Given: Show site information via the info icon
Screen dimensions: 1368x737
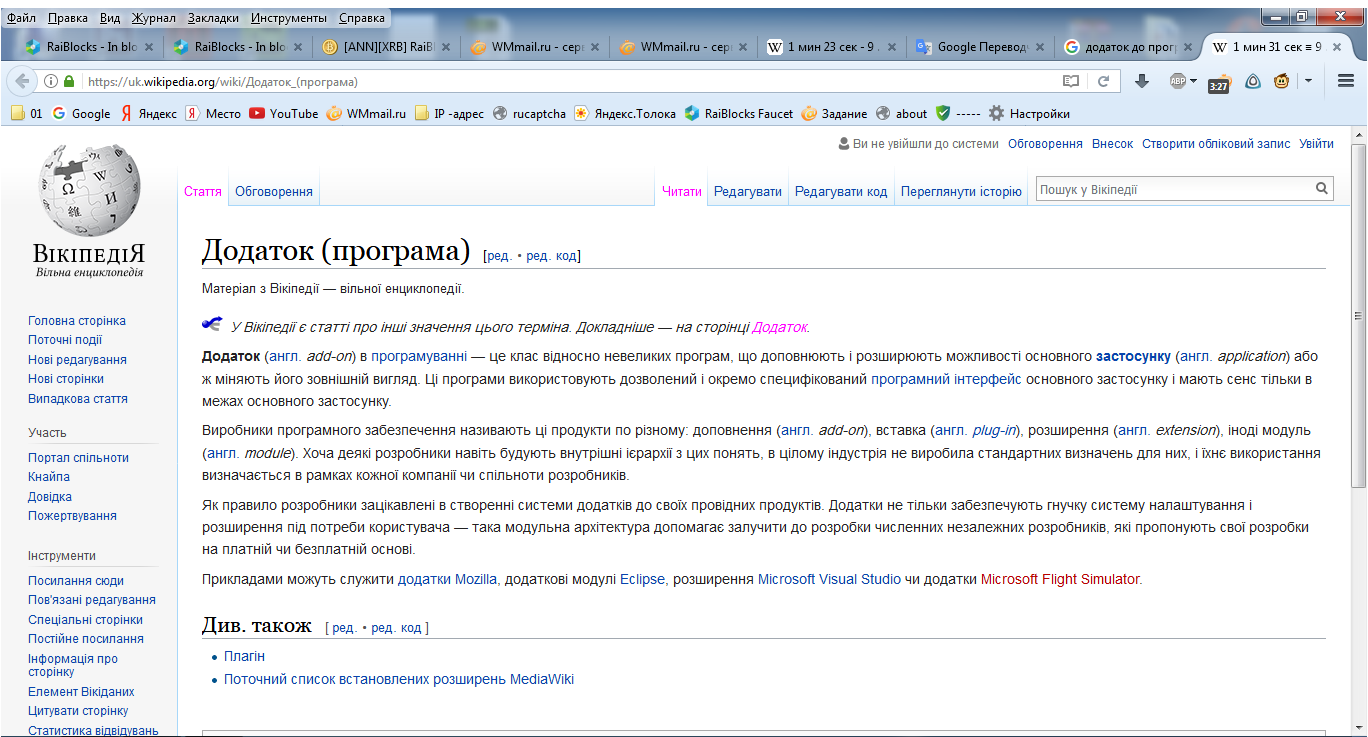Looking at the screenshot, I should pos(51,82).
